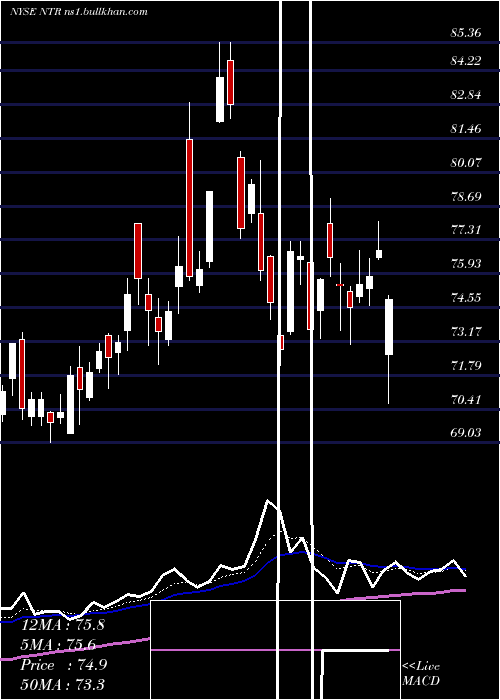Click the 12MA : 75.8 readout
The width and height of the screenshot is (500, 700).
click(63, 625)
